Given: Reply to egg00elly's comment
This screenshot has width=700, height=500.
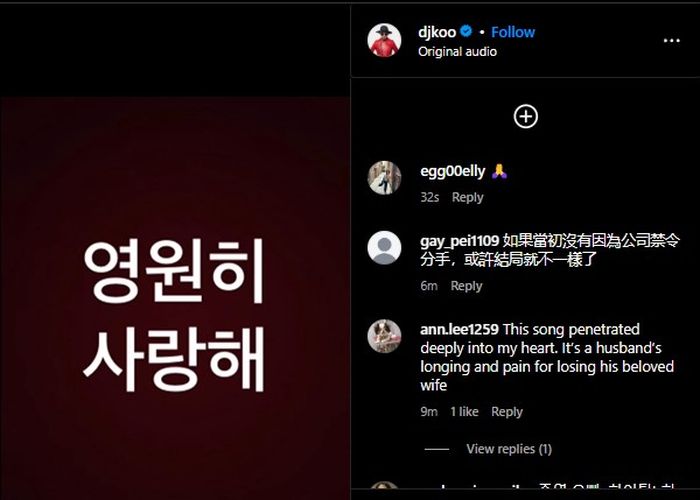Looking at the screenshot, I should pyautogui.click(x=467, y=197).
